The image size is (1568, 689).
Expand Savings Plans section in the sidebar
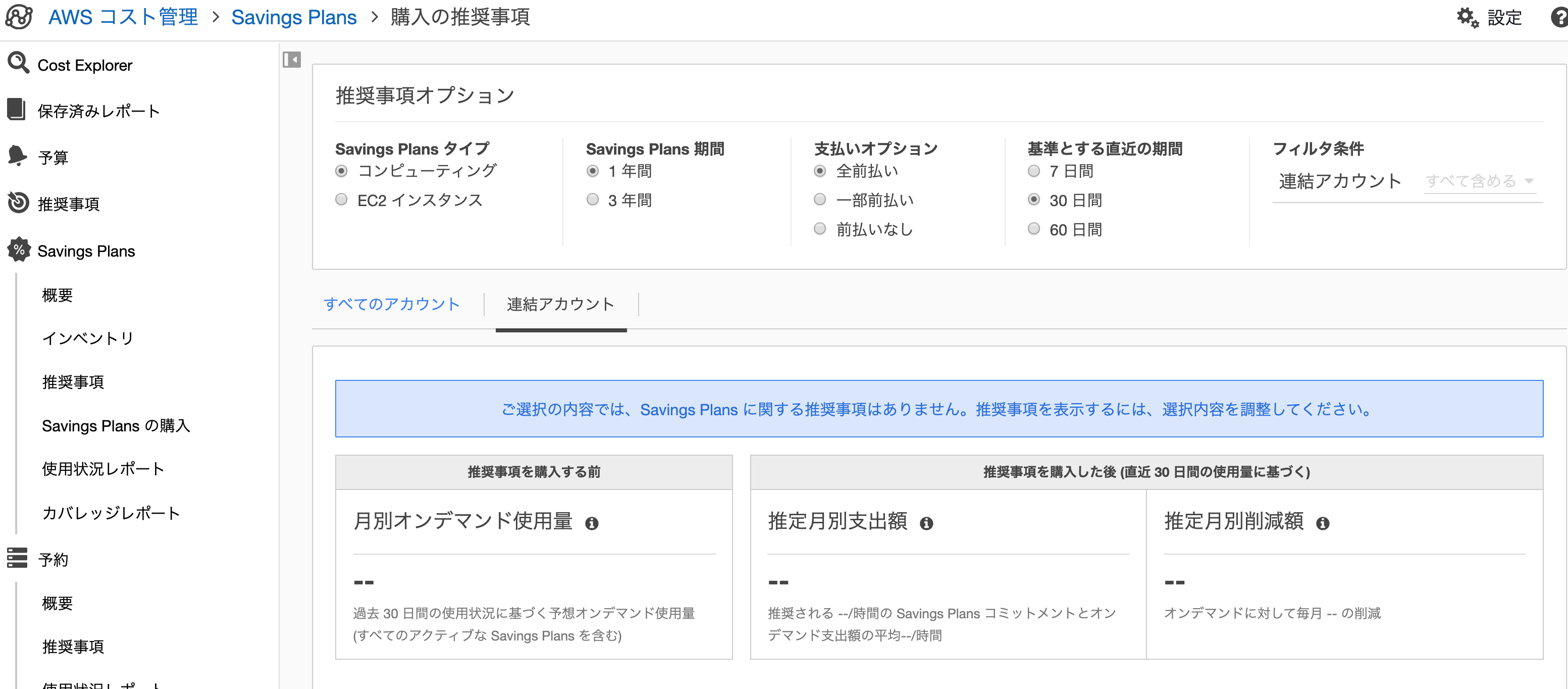[x=86, y=251]
